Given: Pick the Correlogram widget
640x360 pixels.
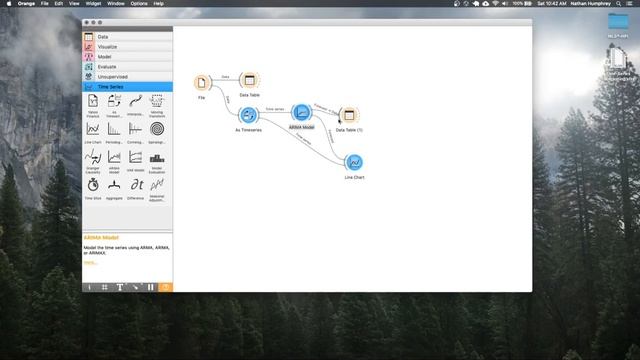Looking at the screenshot, I should pos(136,133).
